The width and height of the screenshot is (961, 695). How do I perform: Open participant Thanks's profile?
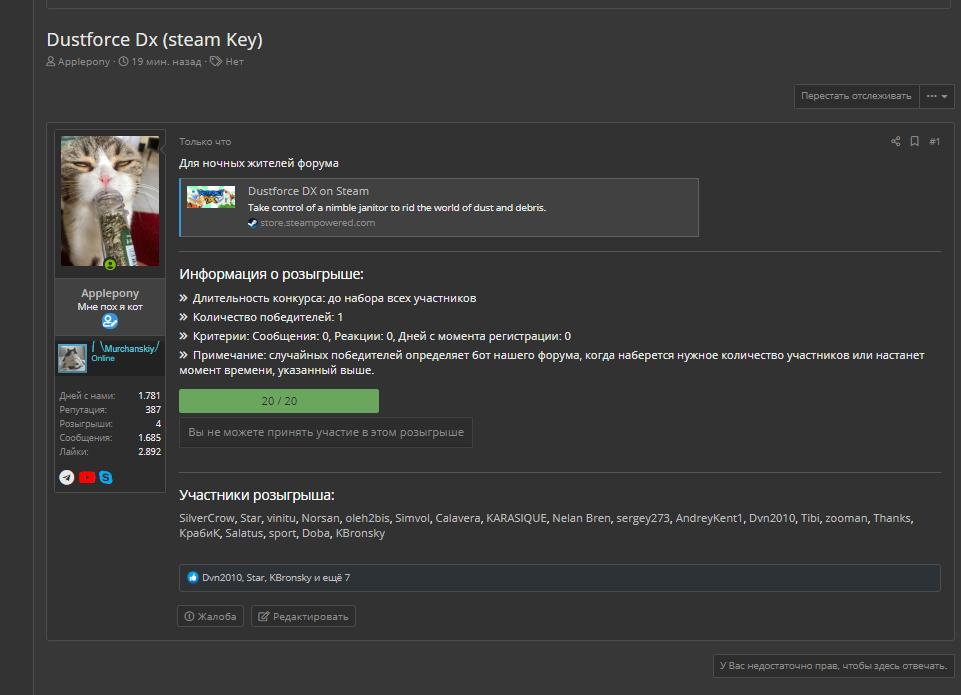(x=892, y=518)
